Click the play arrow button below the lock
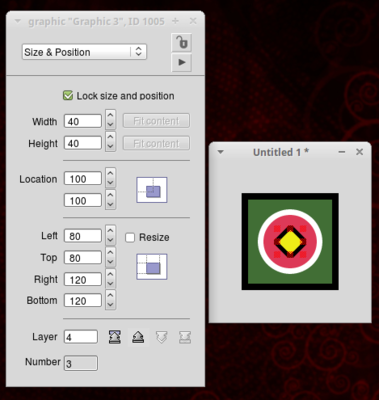 [x=181, y=62]
